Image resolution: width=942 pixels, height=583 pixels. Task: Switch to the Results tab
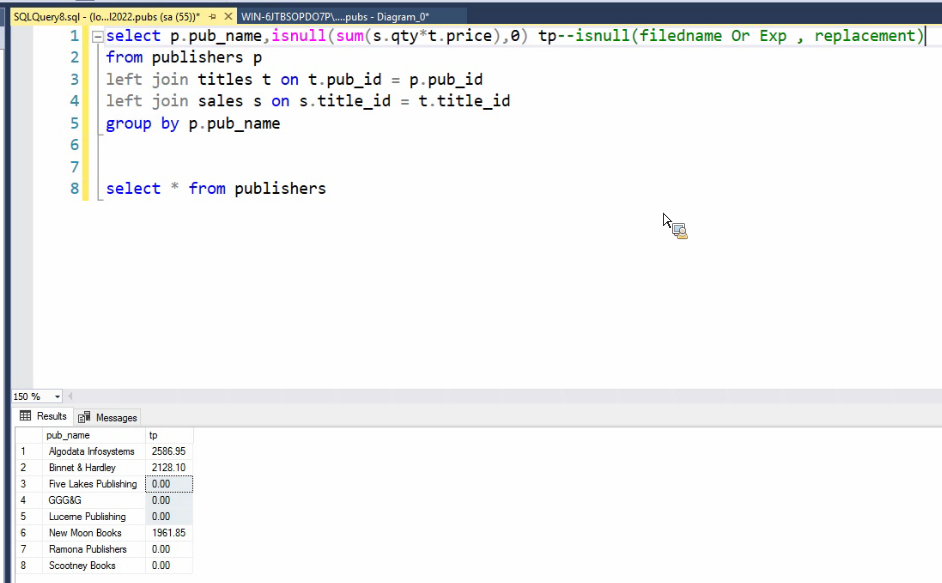point(43,416)
